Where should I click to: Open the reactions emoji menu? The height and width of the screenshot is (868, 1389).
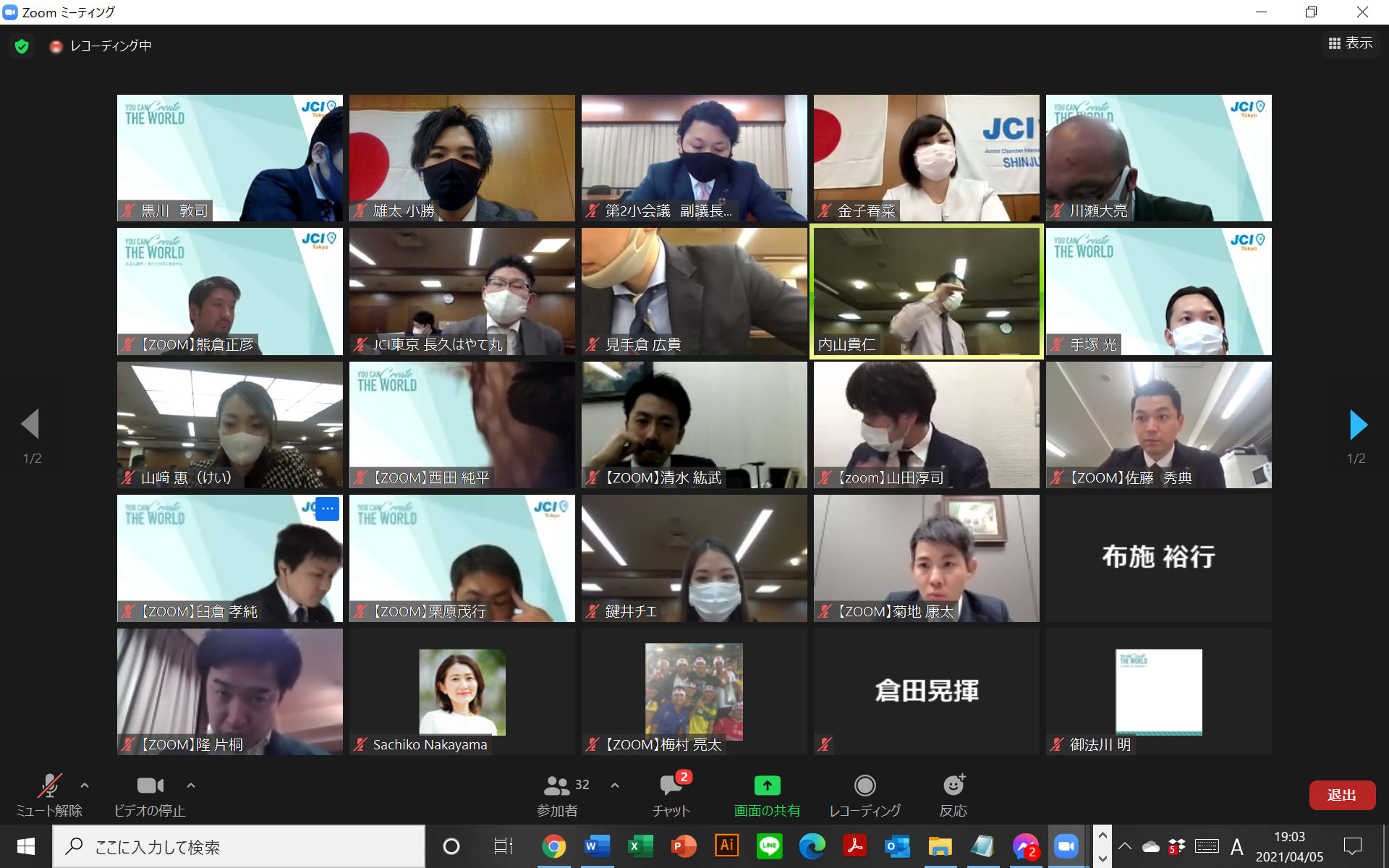tap(953, 786)
